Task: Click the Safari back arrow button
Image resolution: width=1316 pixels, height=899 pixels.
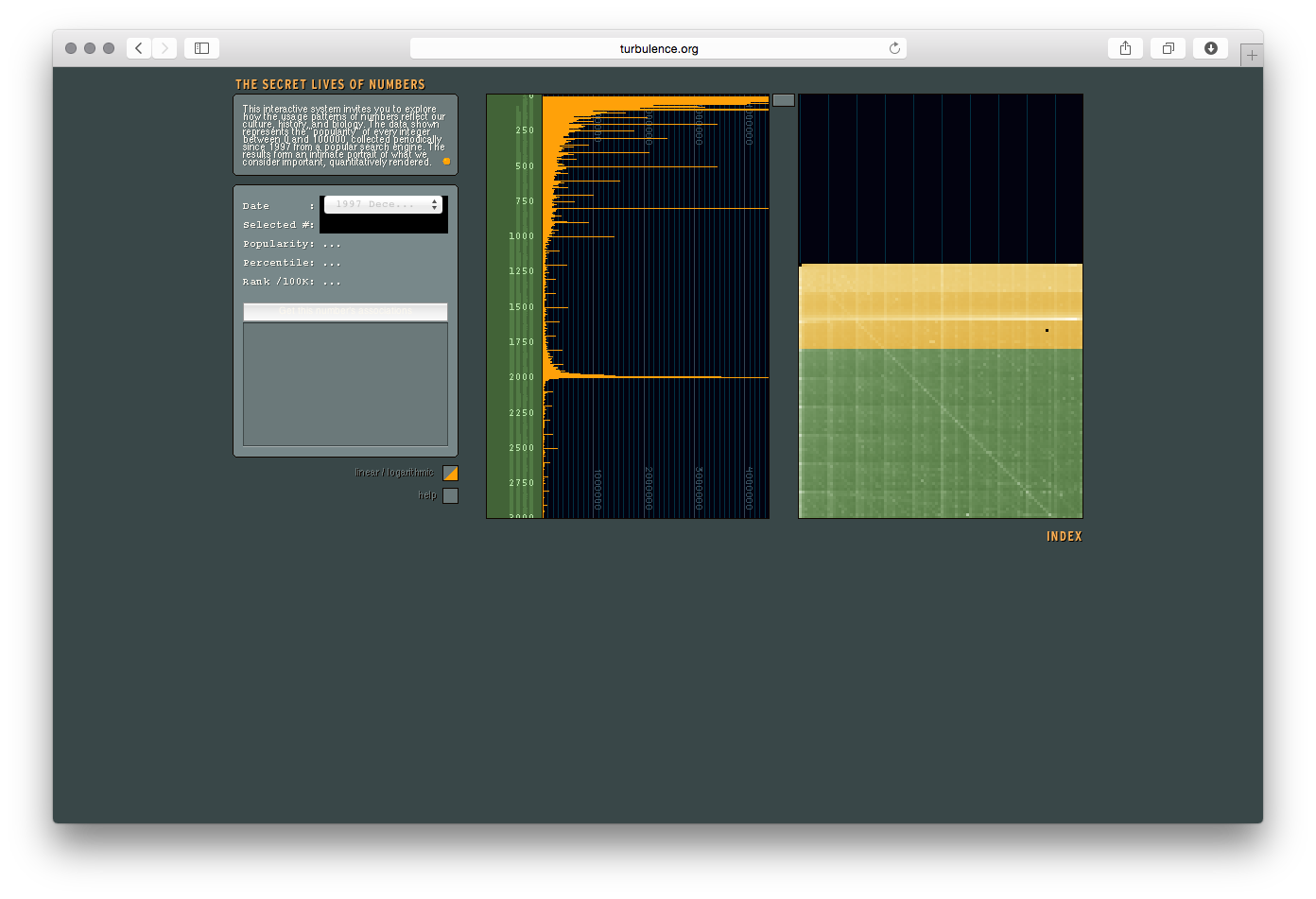Action: 139,48
